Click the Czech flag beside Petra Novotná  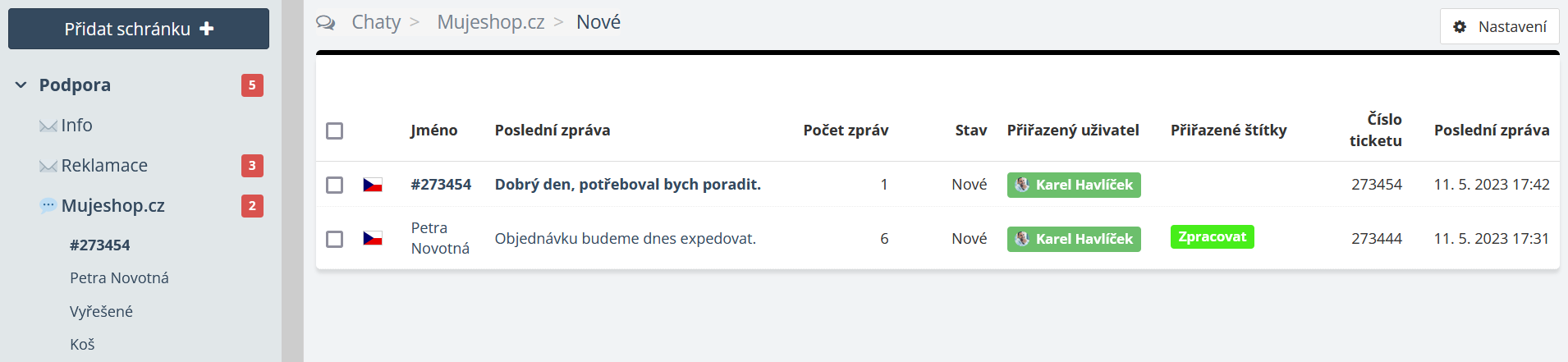click(x=373, y=239)
